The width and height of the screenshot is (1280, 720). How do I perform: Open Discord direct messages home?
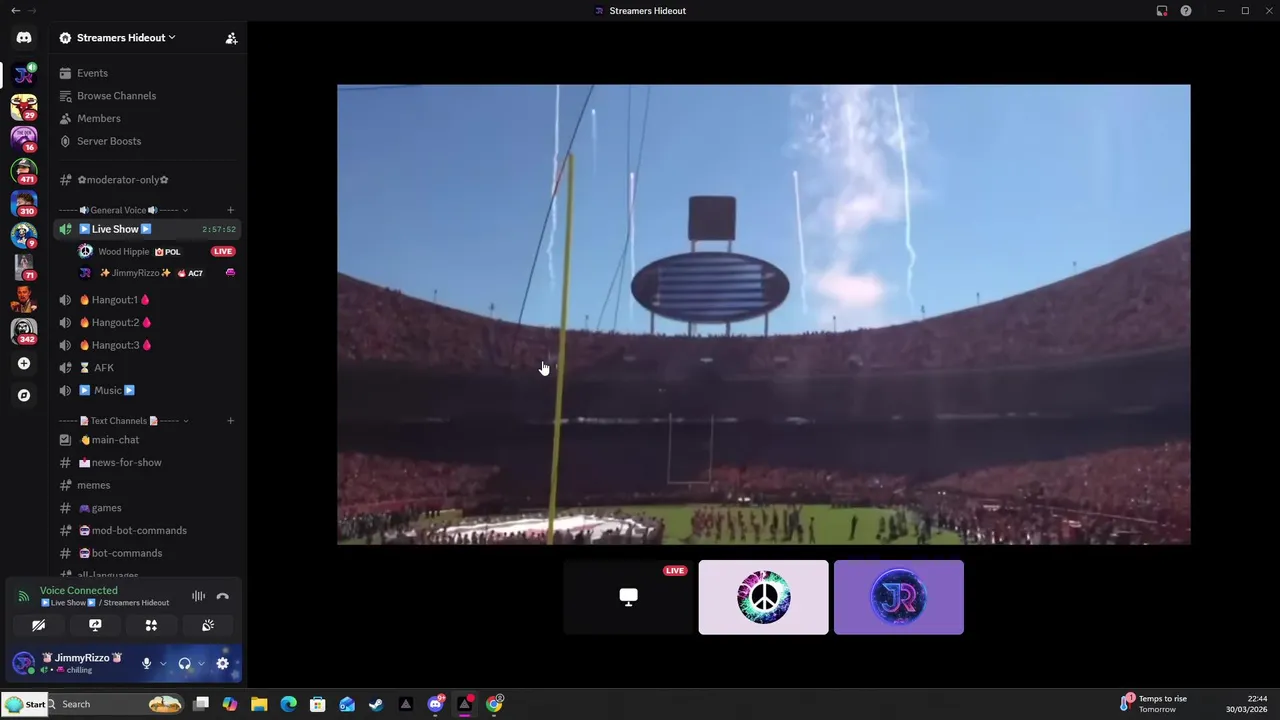[x=24, y=38]
